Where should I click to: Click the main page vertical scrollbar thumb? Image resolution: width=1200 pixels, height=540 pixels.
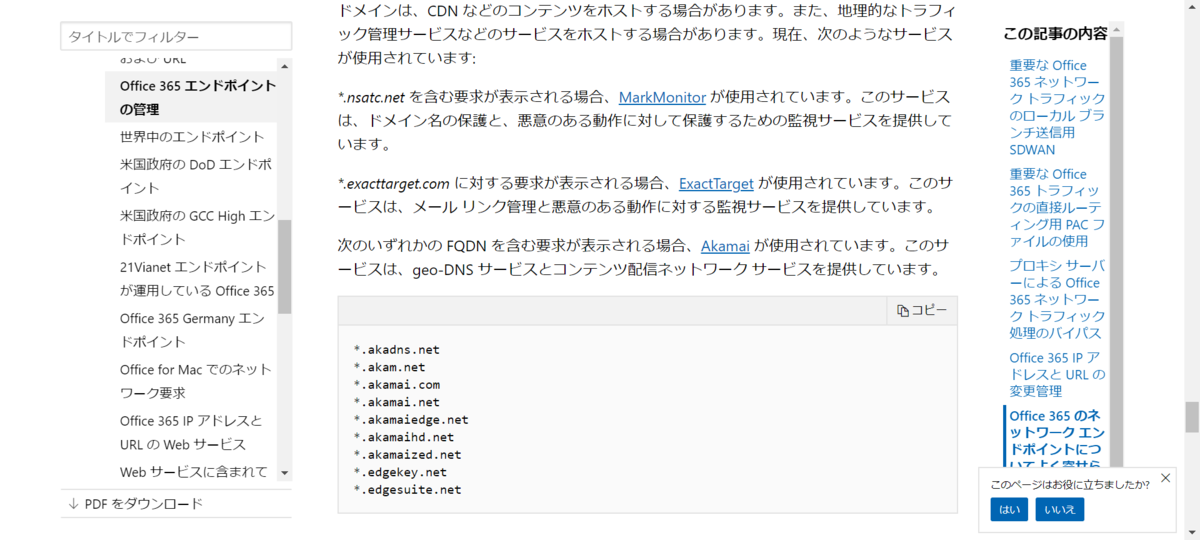1191,417
